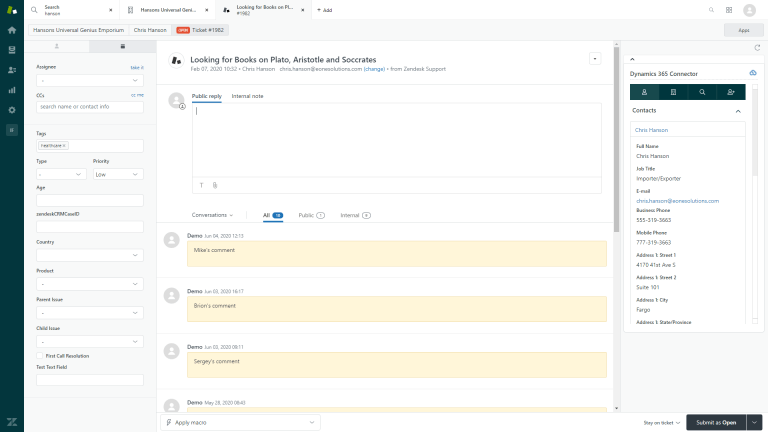Open Hansons Universal Genius Emporium breadcrumb
The width and height of the screenshot is (768, 432).
click(x=78, y=30)
